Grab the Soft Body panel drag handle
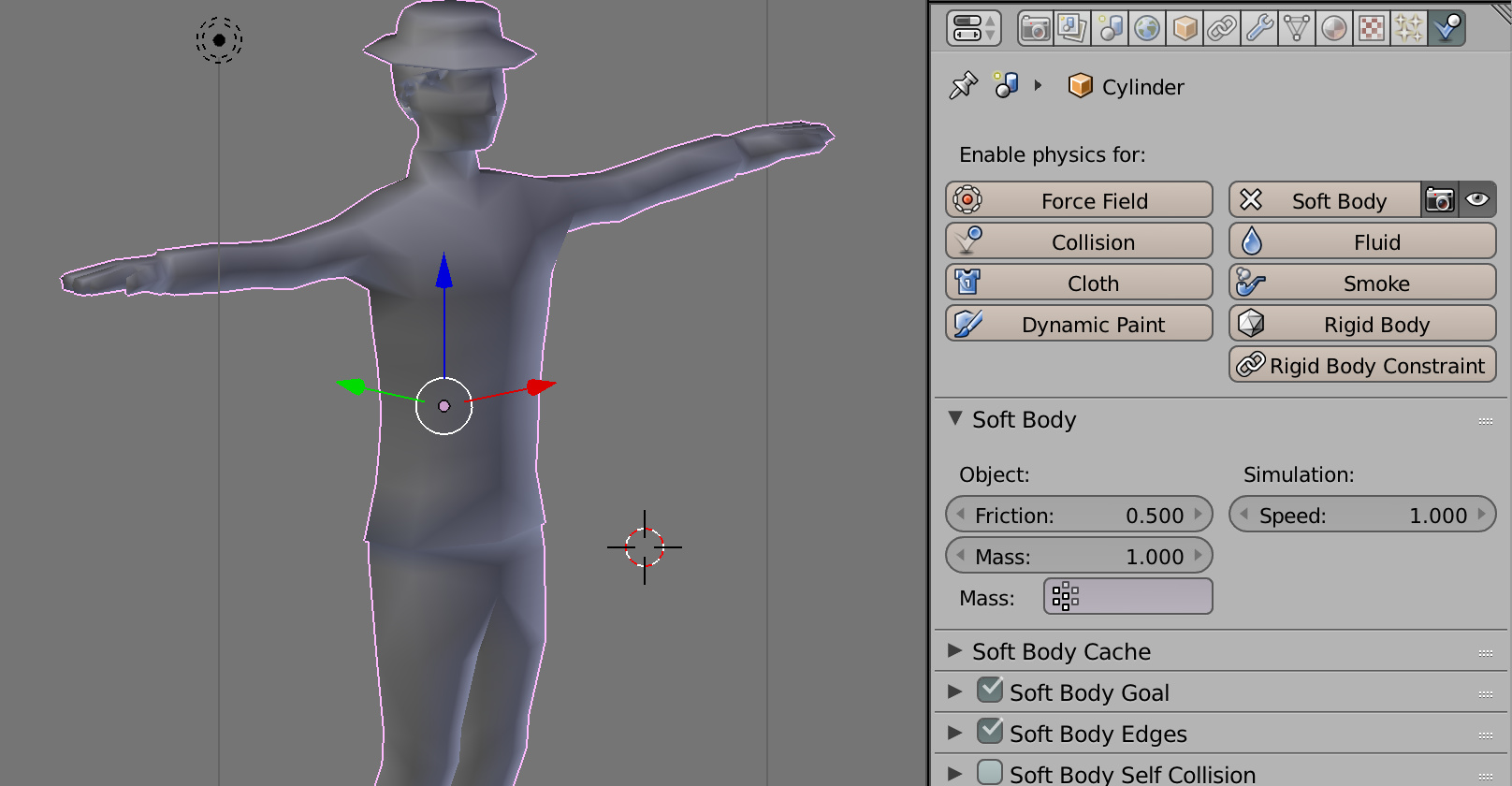1512x786 pixels. [1486, 421]
